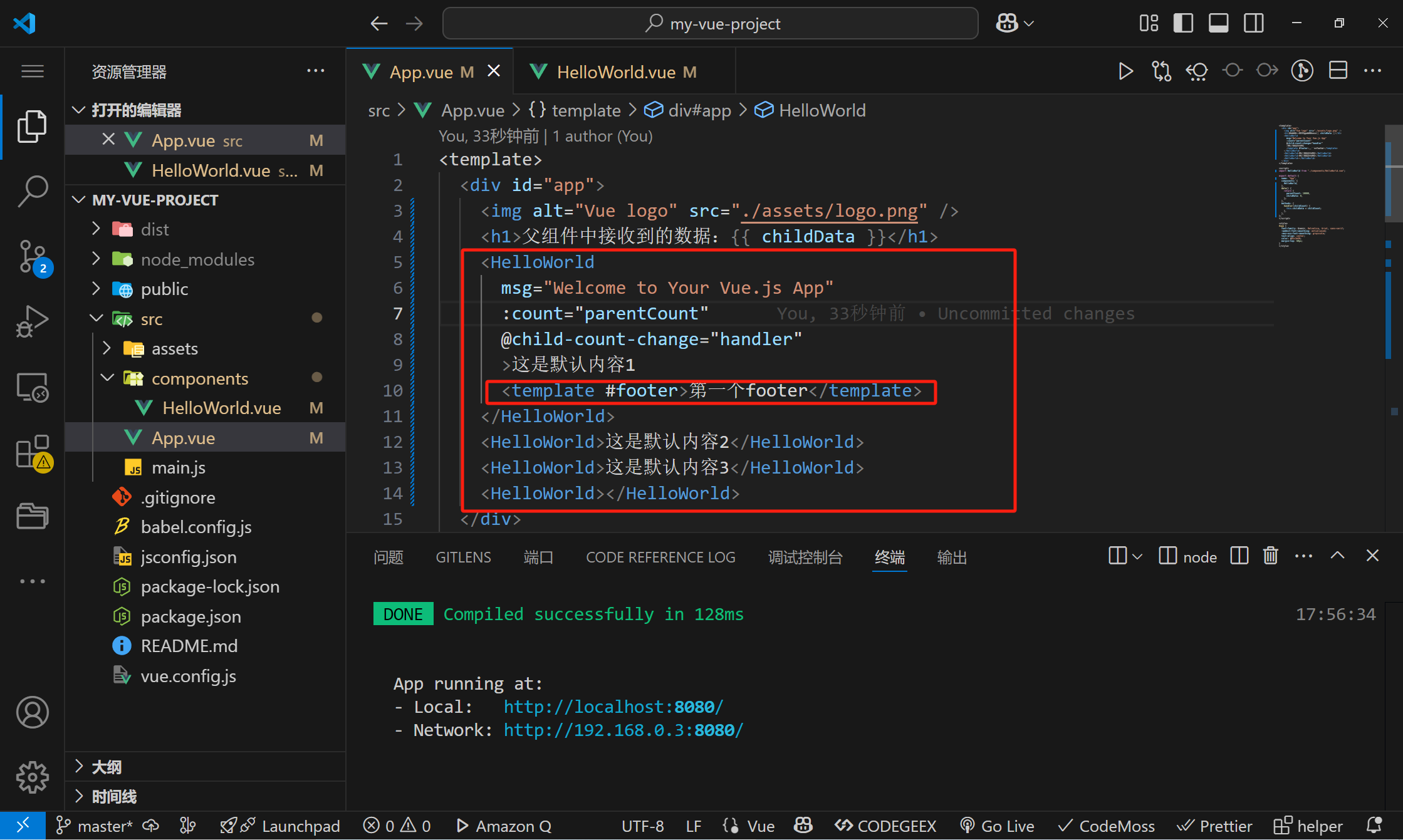The width and height of the screenshot is (1403, 840).
Task: Open the localhost:8080 link in terminal
Action: 613,707
